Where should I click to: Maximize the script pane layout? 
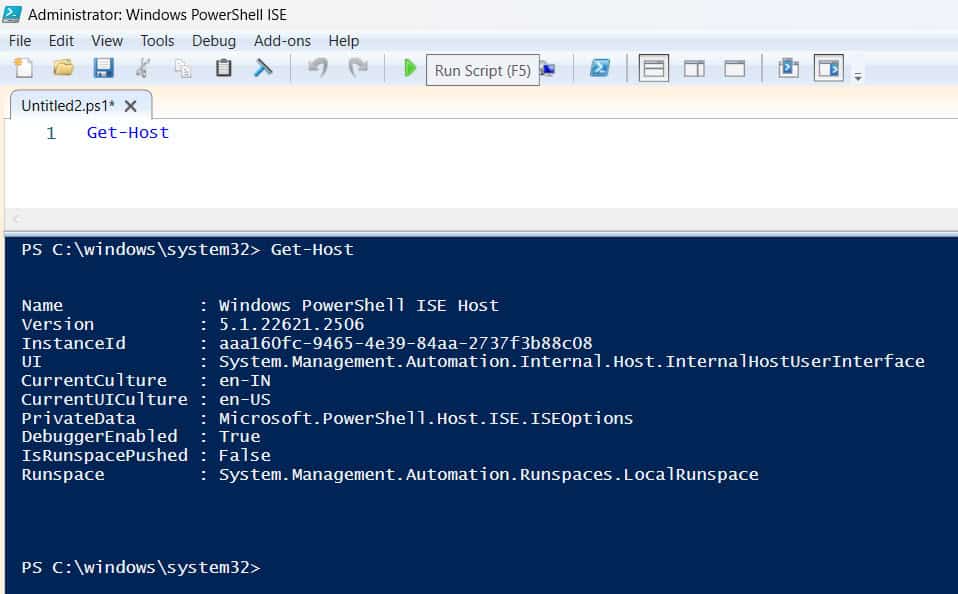(734, 68)
